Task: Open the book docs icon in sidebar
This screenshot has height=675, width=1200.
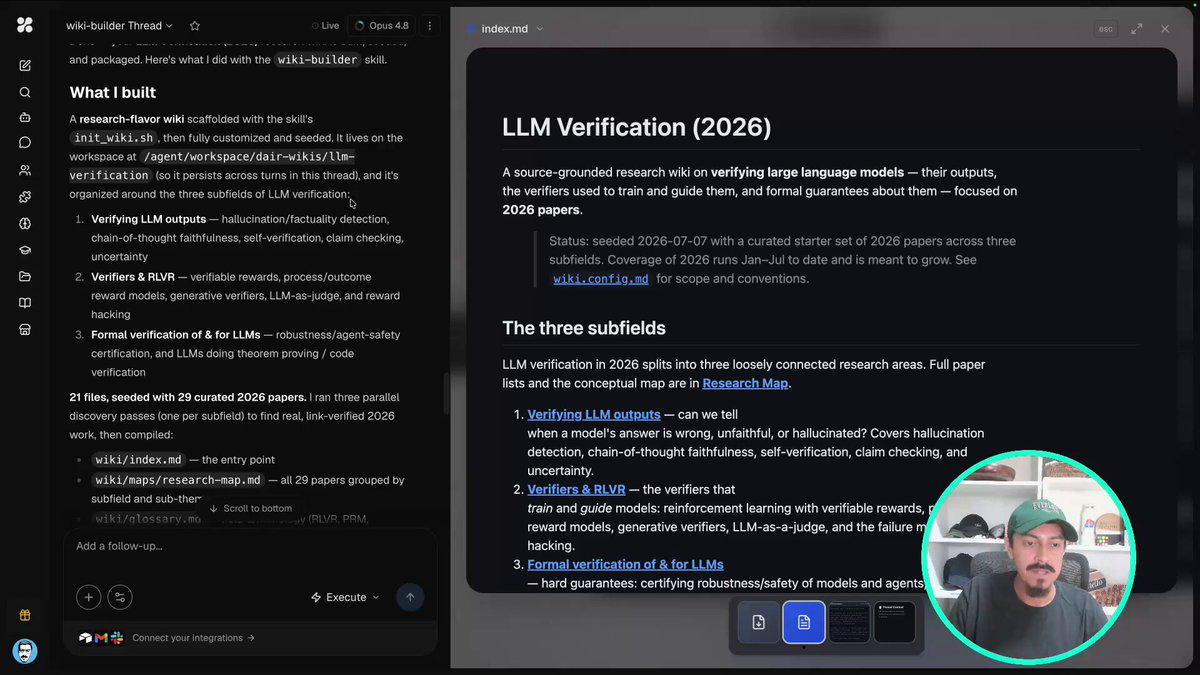Action: coord(25,303)
